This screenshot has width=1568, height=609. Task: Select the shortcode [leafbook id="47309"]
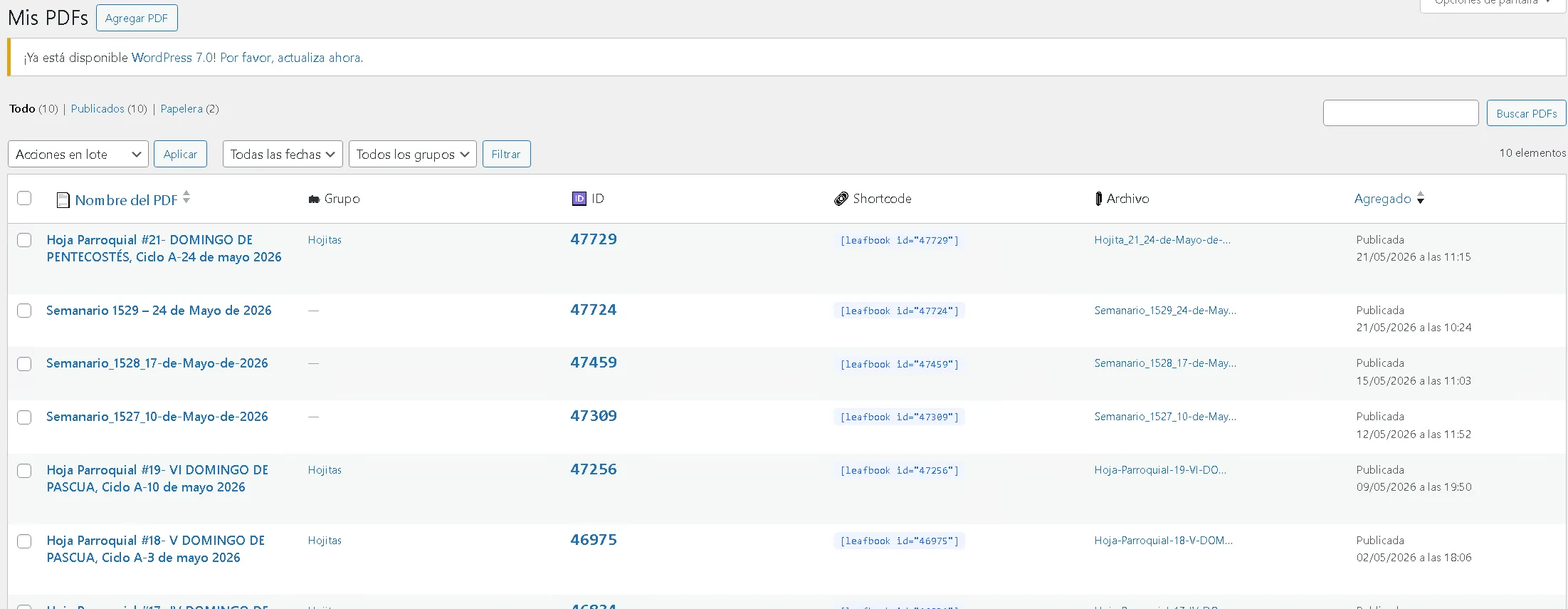900,417
